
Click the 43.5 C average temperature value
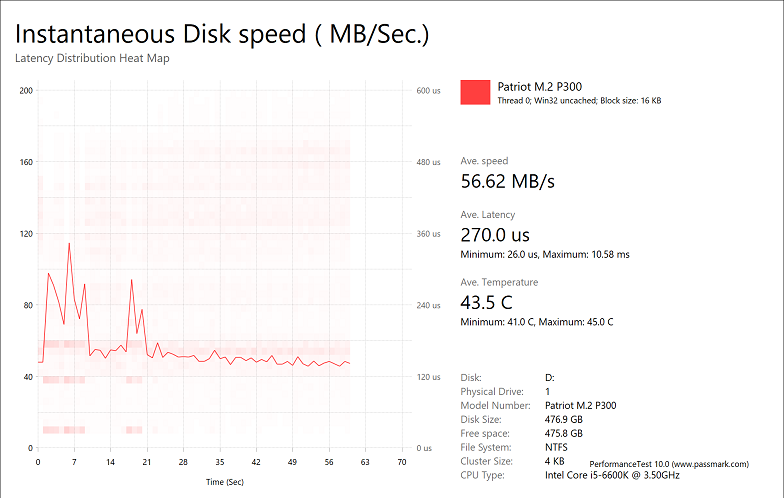(x=485, y=303)
